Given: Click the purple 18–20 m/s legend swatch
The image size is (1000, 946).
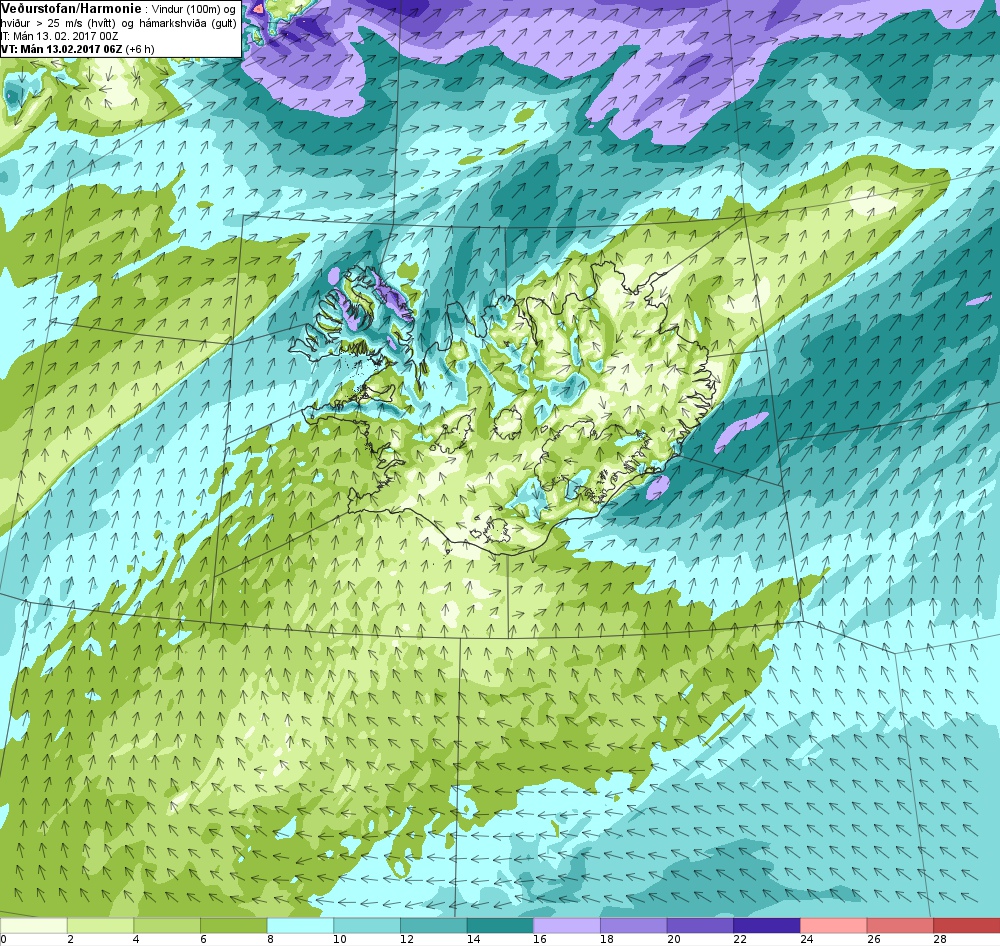Looking at the screenshot, I should tap(633, 925).
